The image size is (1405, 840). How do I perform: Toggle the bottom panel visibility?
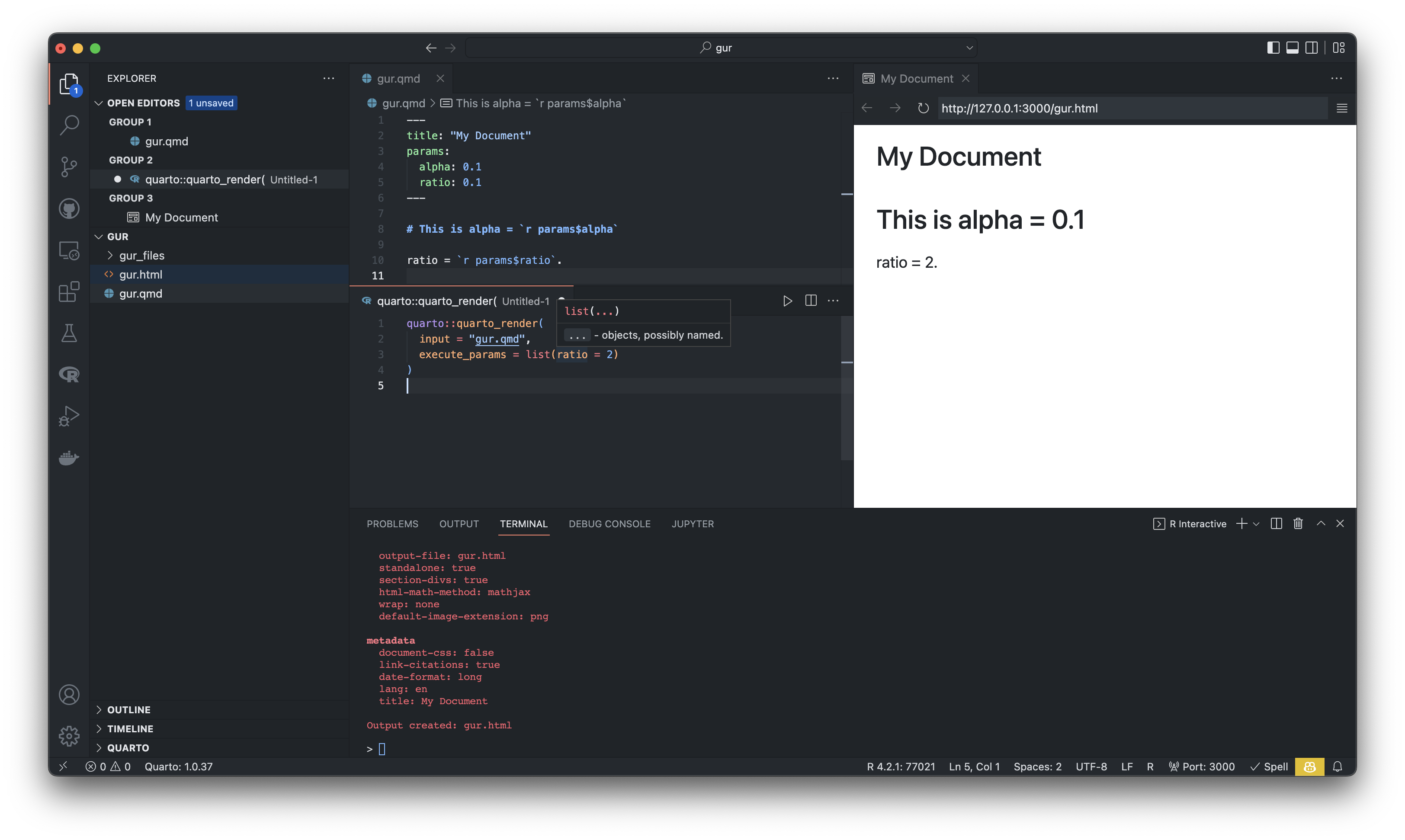[1293, 48]
